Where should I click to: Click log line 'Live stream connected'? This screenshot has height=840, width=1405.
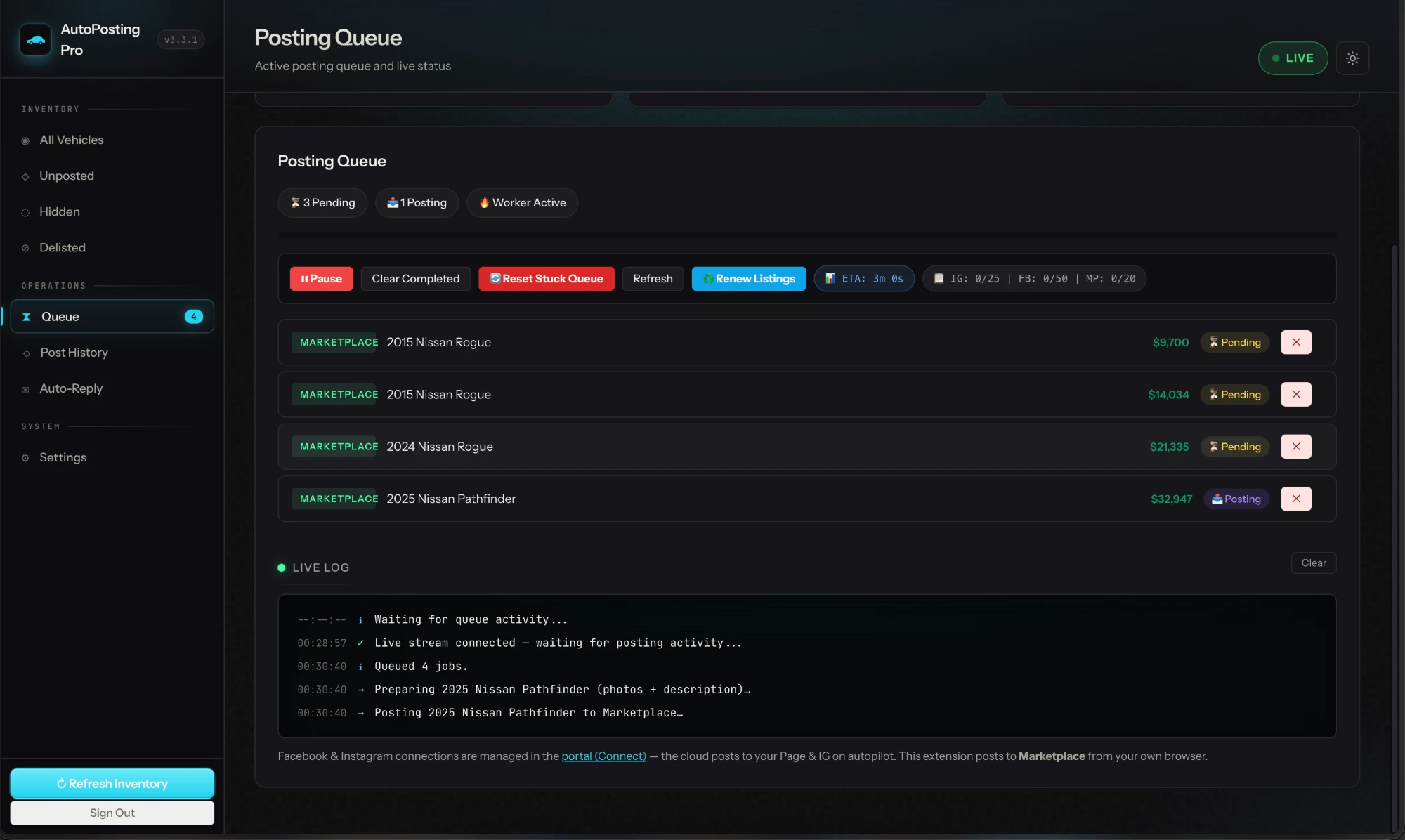point(558,643)
